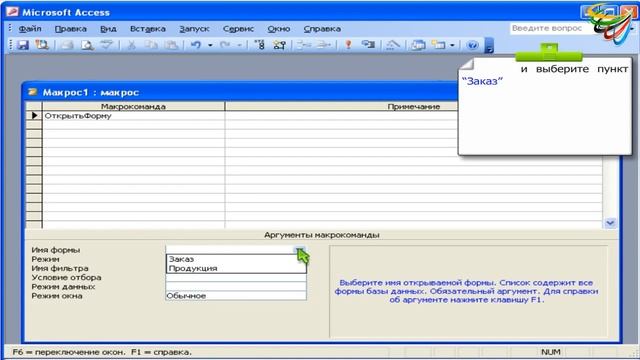Image resolution: width=640 pixels, height=360 pixels.
Task: Click the file search toolbar icon
Action: (42, 45)
